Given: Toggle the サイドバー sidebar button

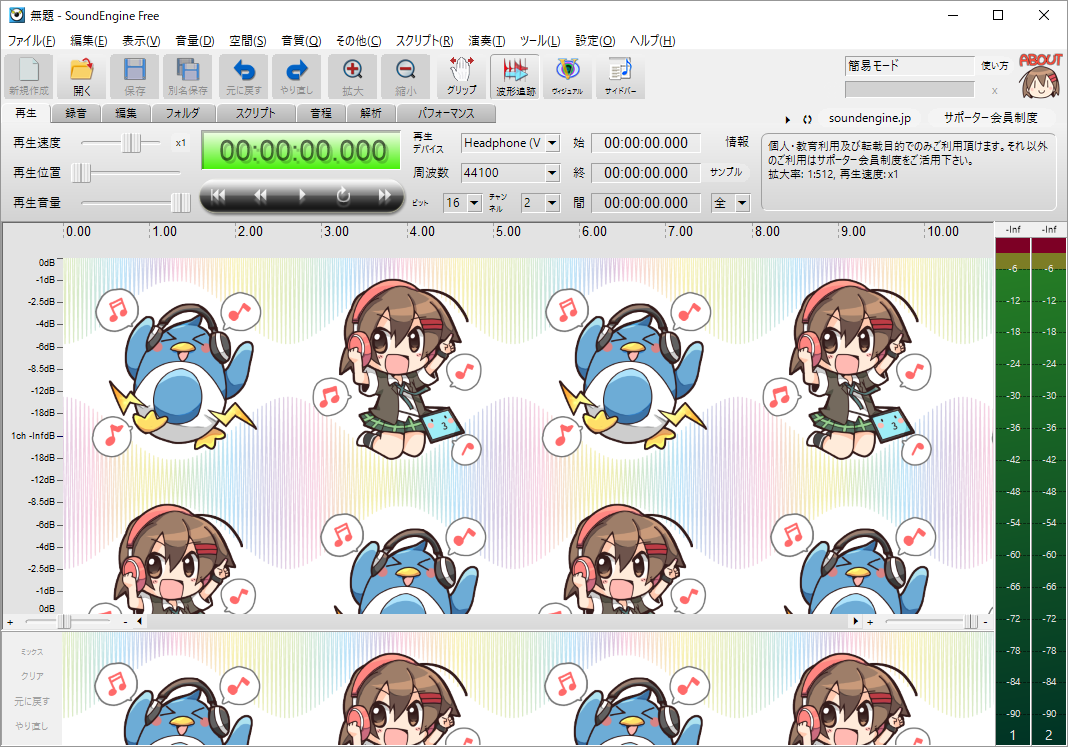Looking at the screenshot, I should click(x=621, y=76).
